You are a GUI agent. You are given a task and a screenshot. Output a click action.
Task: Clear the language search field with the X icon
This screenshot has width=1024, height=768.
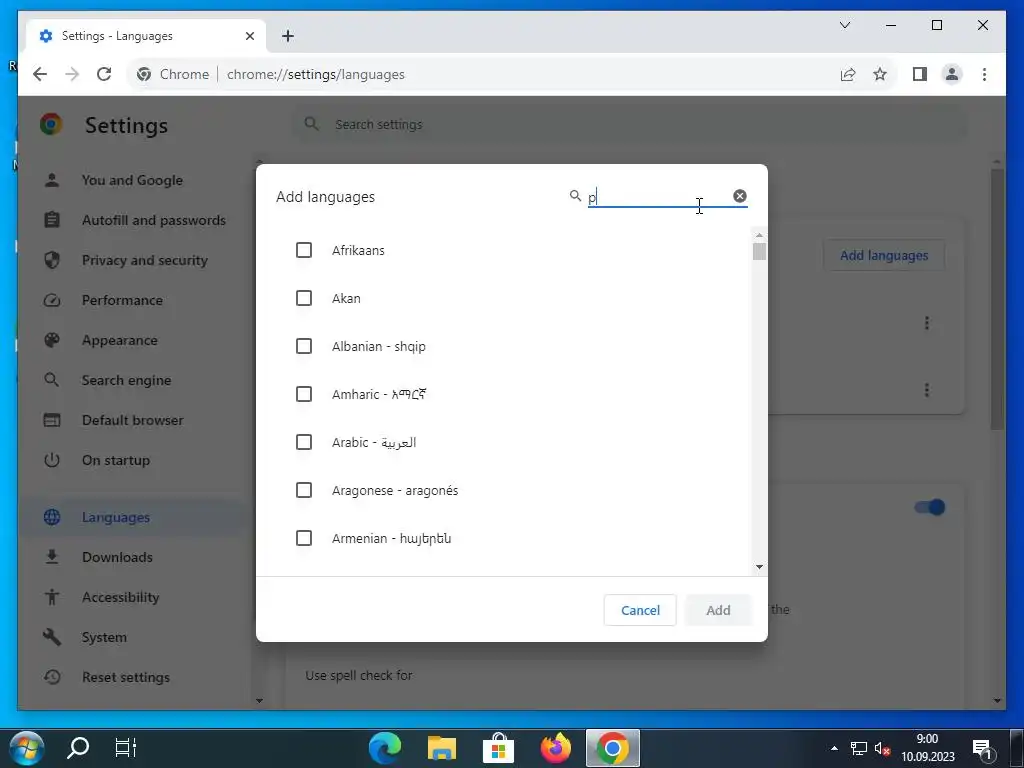pyautogui.click(x=740, y=196)
